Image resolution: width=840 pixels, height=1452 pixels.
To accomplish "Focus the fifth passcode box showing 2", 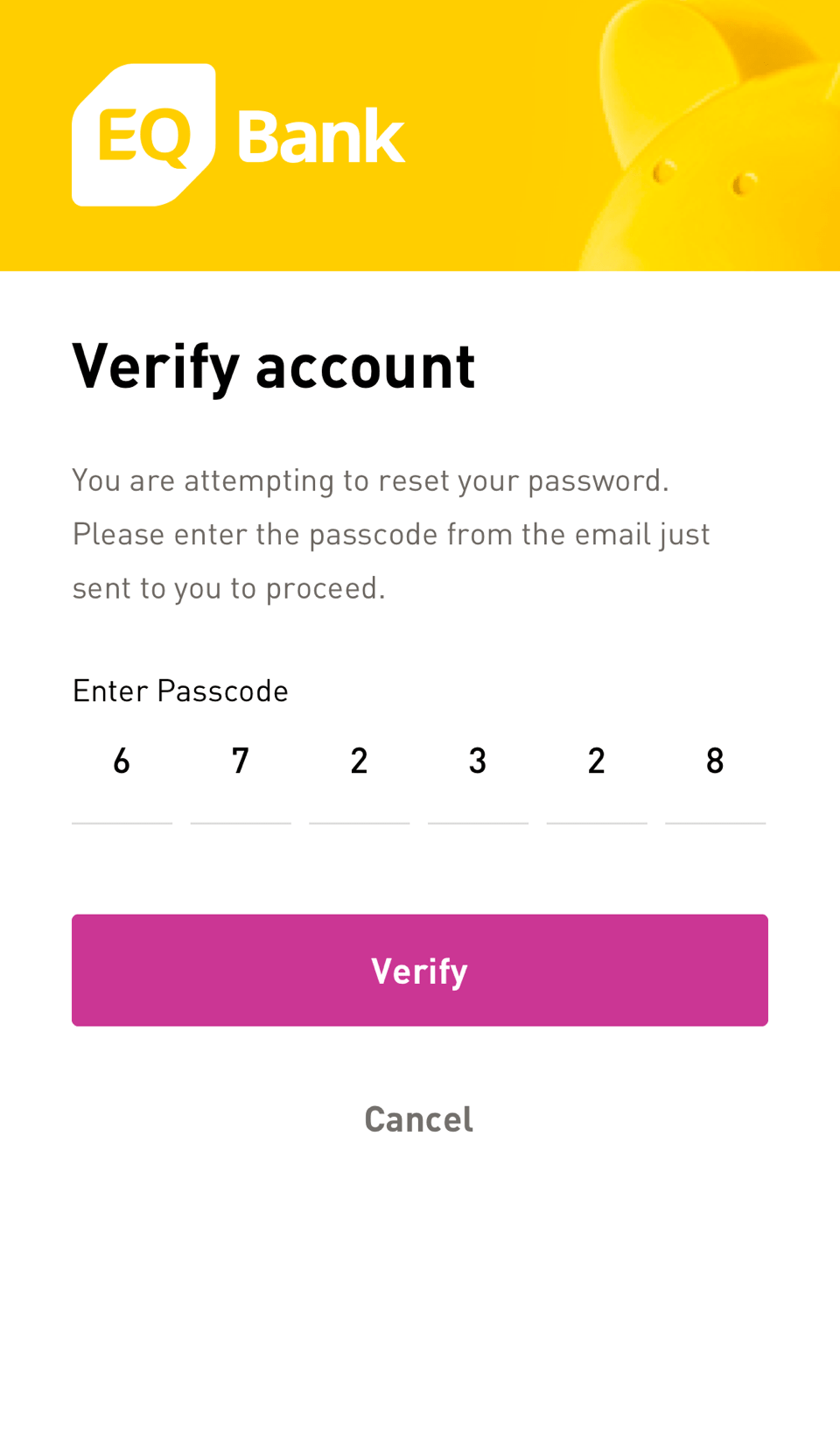I will click(x=597, y=770).
